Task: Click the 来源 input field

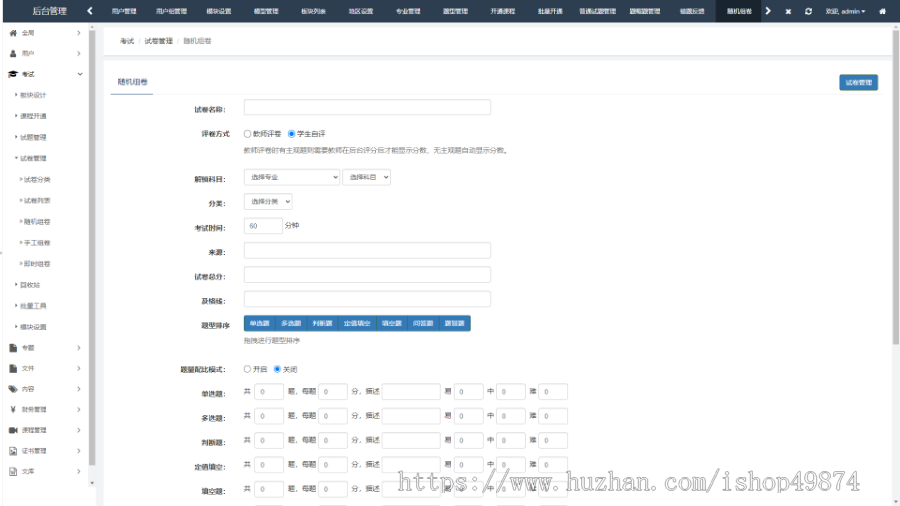Action: pos(367,250)
